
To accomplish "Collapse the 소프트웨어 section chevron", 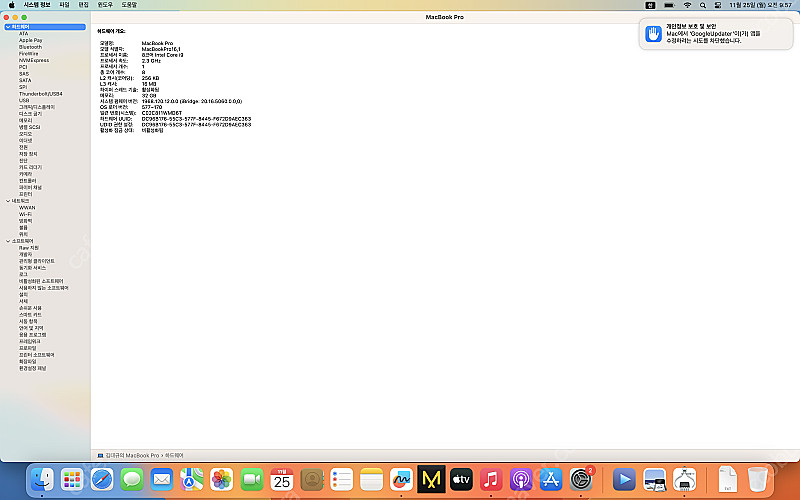I will (8, 241).
